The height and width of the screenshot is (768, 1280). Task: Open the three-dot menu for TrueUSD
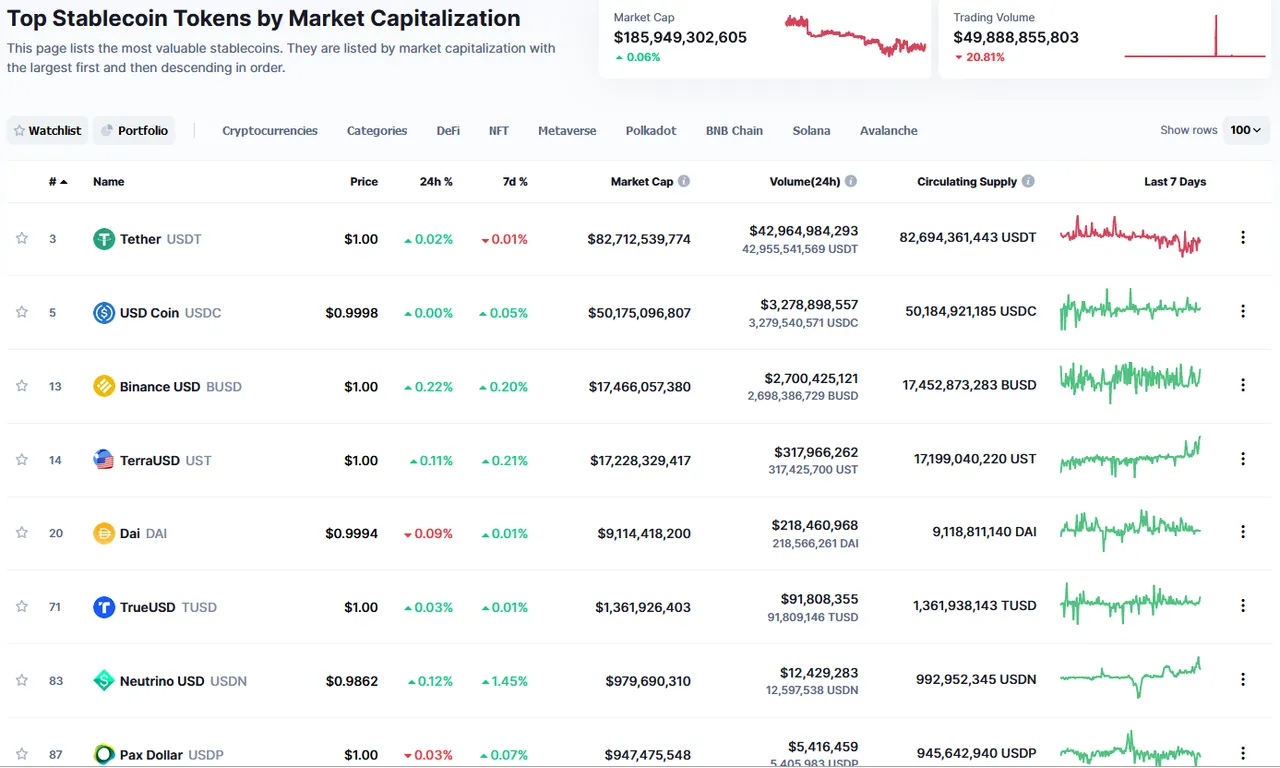point(1243,605)
